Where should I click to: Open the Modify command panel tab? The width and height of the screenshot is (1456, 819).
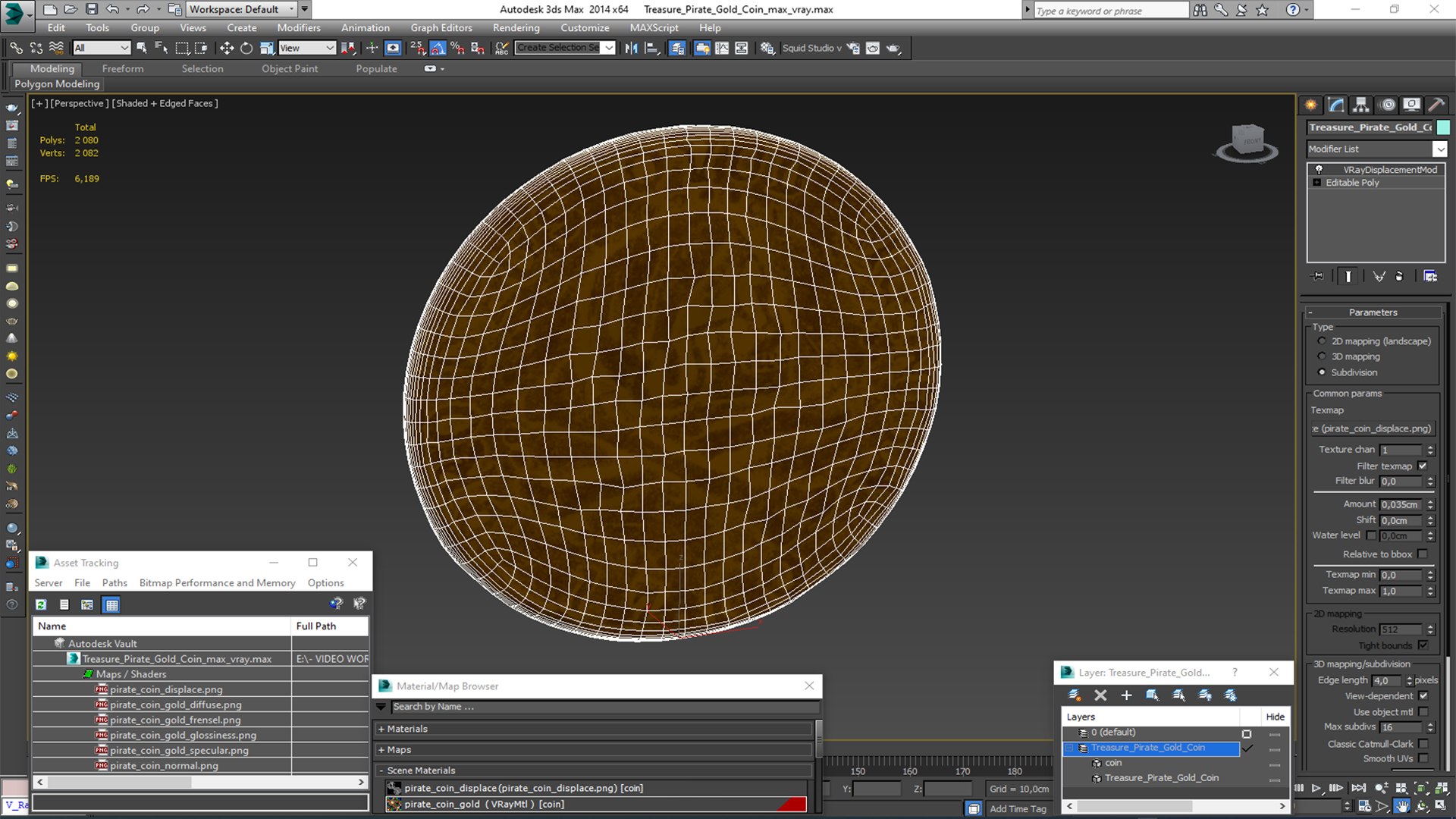[x=1336, y=105]
